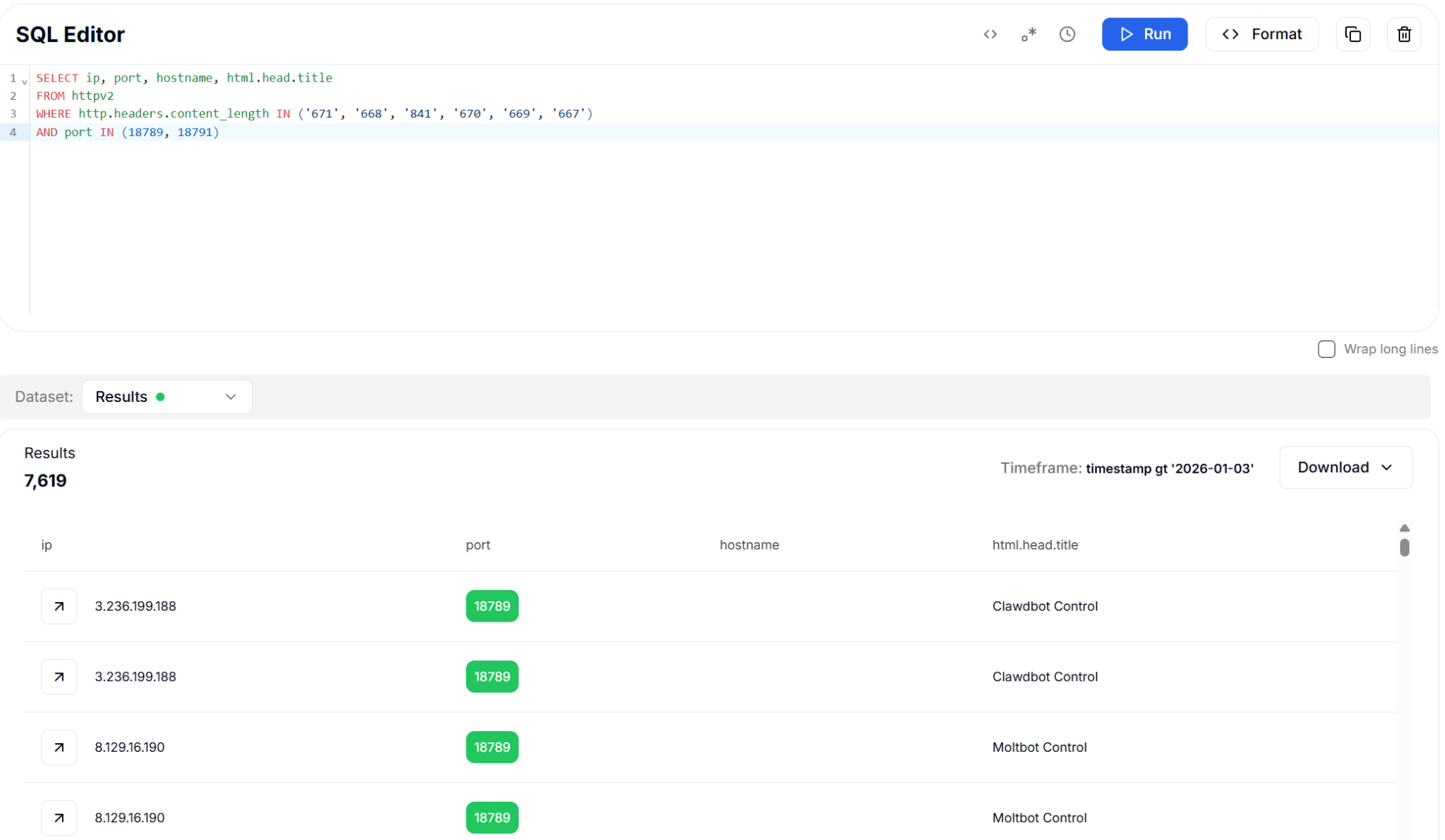Click the scrollbar up arrow
Screen dimensions: 1445x840
tap(1404, 528)
